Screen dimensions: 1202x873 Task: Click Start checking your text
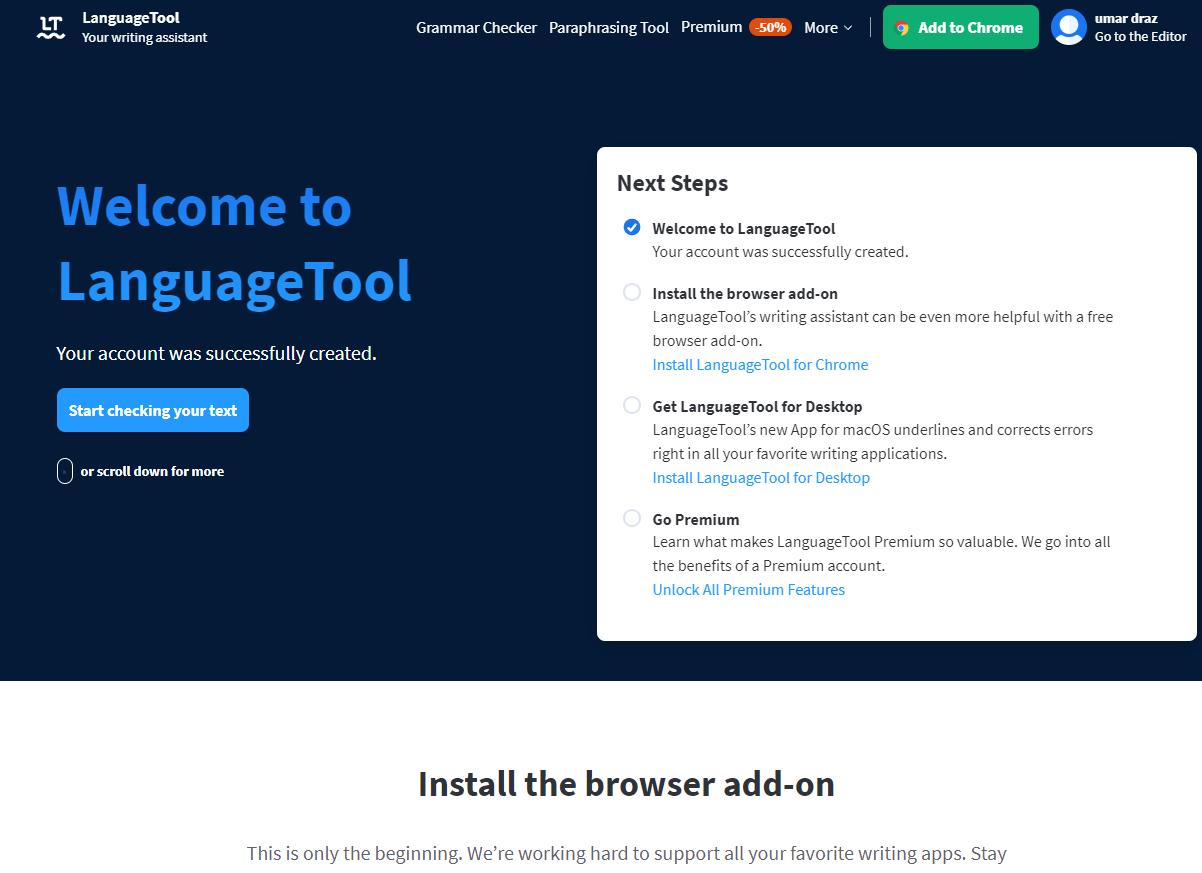[x=152, y=410]
